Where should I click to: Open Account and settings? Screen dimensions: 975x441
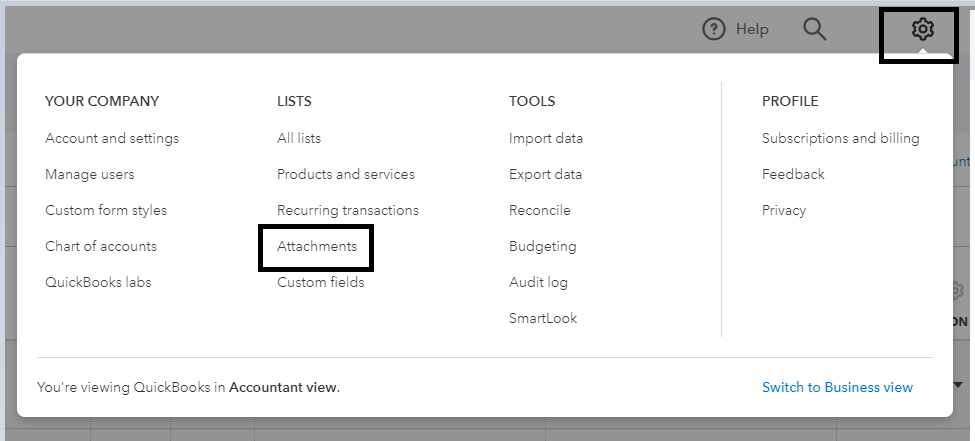click(112, 138)
